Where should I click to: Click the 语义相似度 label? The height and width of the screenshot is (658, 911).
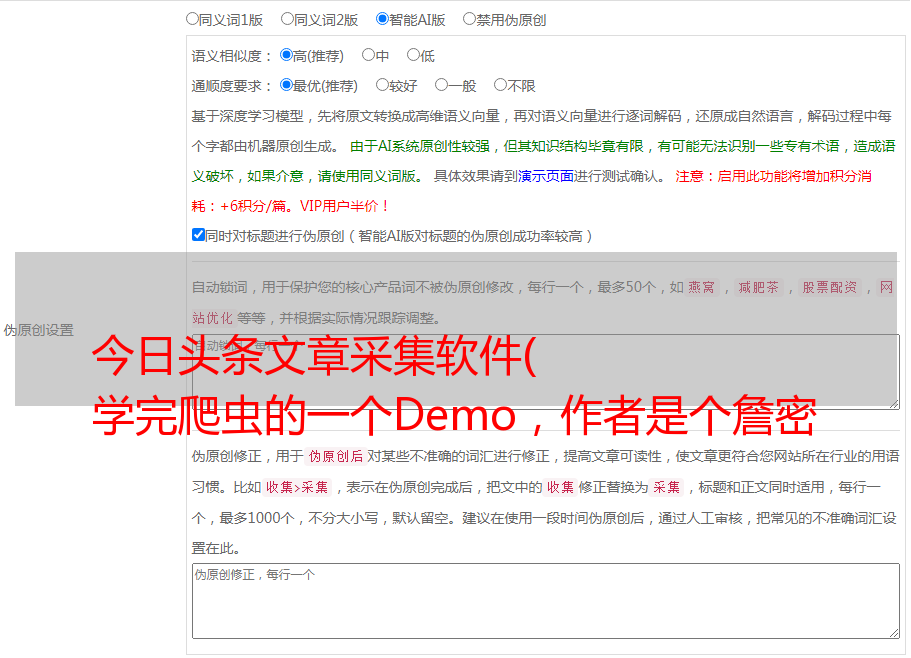pyautogui.click(x=232, y=56)
